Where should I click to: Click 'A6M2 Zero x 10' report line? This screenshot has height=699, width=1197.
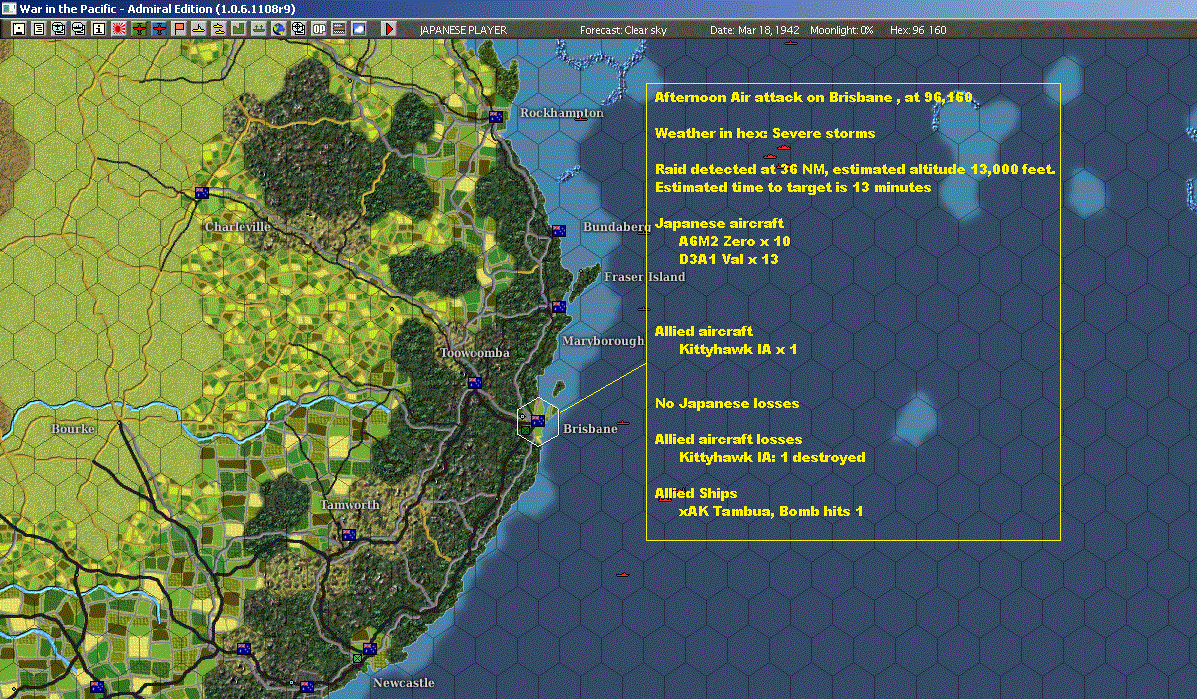click(x=734, y=241)
